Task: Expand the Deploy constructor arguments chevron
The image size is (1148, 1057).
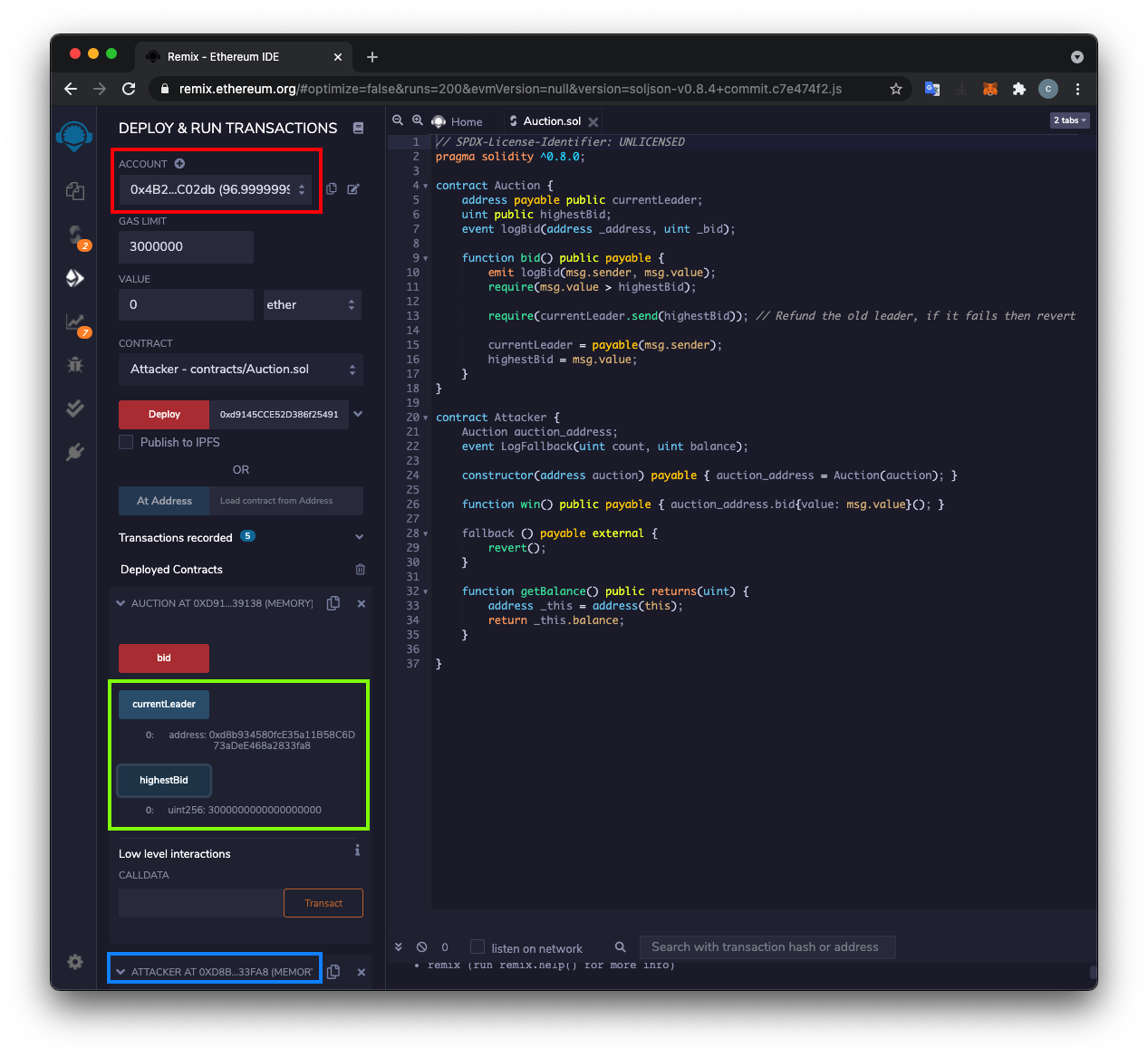Action: tap(358, 414)
